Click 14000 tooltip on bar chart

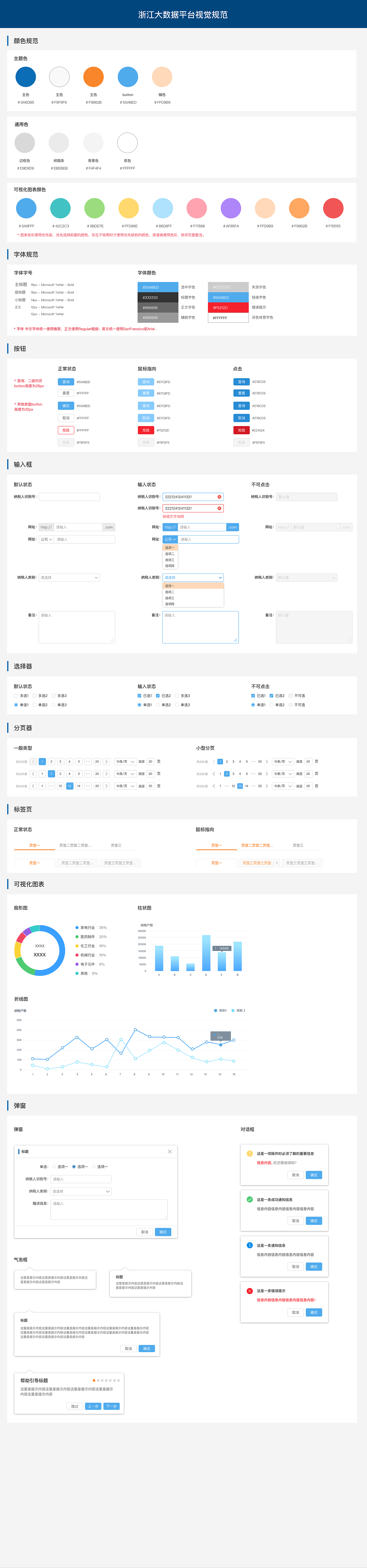pyautogui.click(x=222, y=948)
